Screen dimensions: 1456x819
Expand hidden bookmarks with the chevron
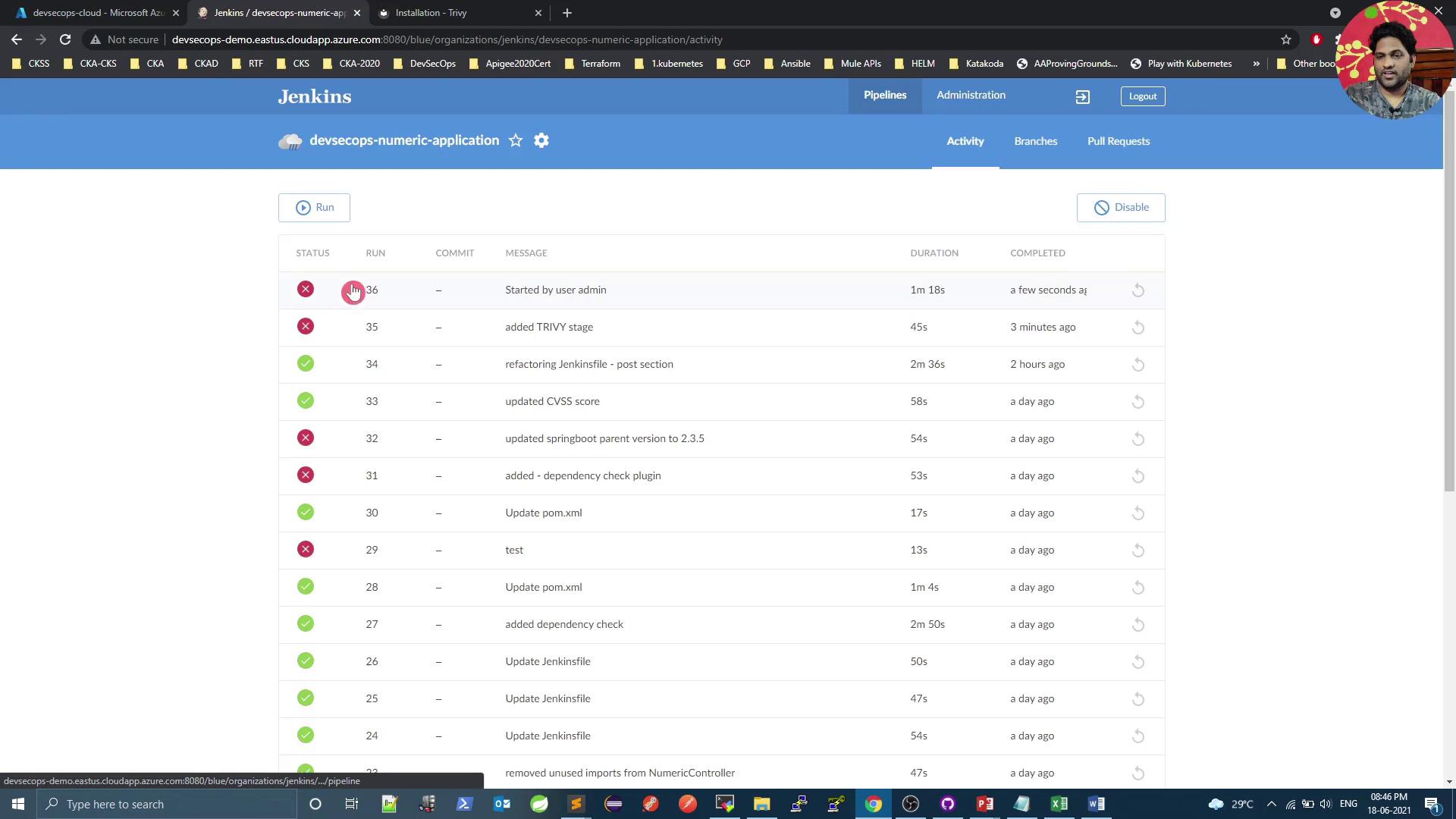[x=1257, y=64]
